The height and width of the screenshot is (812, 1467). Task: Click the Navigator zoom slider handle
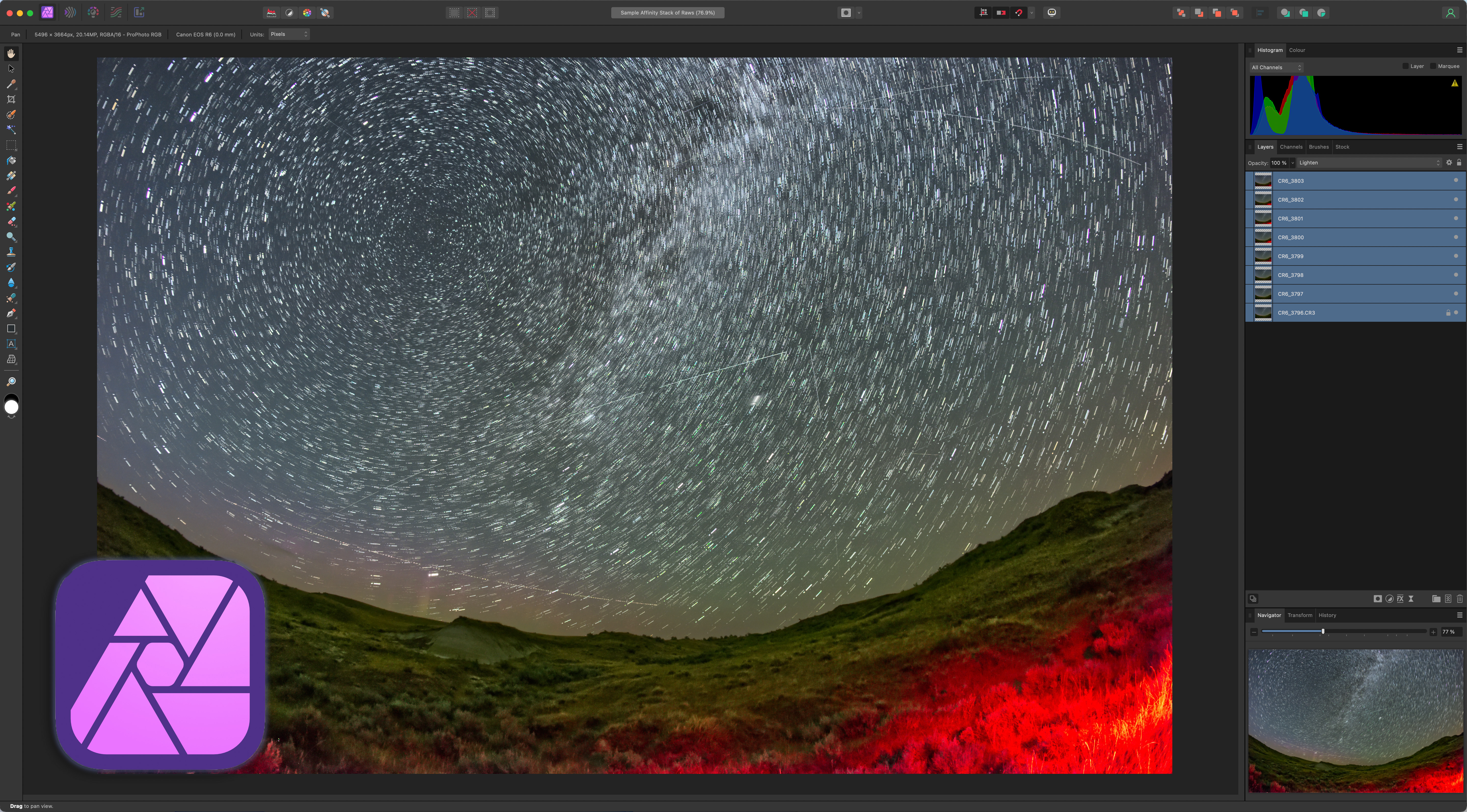(1323, 632)
